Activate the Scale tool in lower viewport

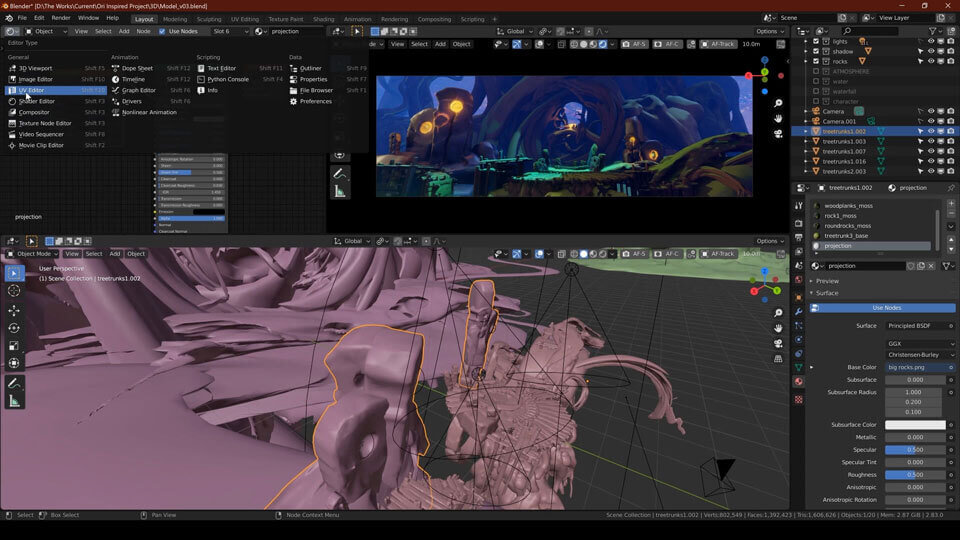coord(13,346)
